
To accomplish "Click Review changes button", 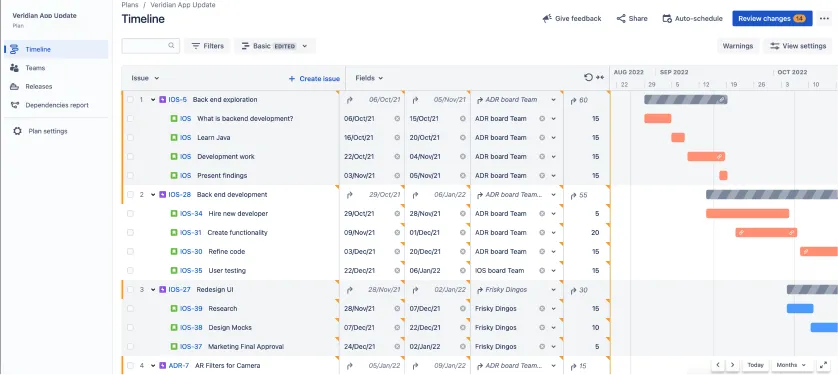I will click(x=772, y=19).
